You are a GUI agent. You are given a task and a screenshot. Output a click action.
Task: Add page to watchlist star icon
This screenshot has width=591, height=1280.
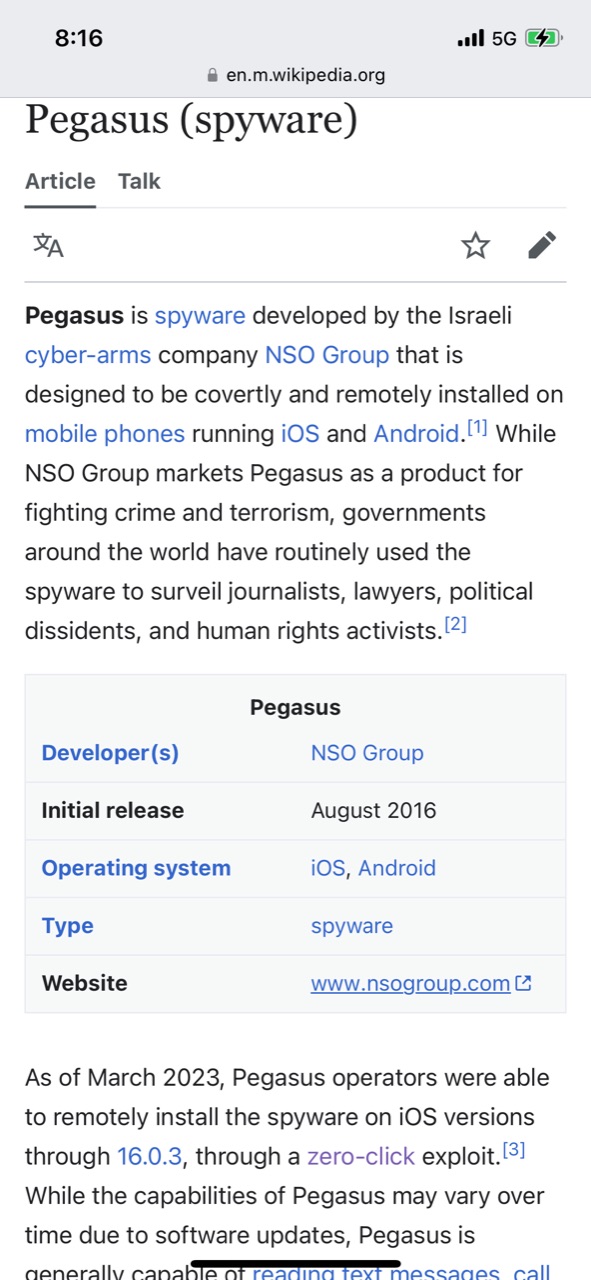click(476, 245)
